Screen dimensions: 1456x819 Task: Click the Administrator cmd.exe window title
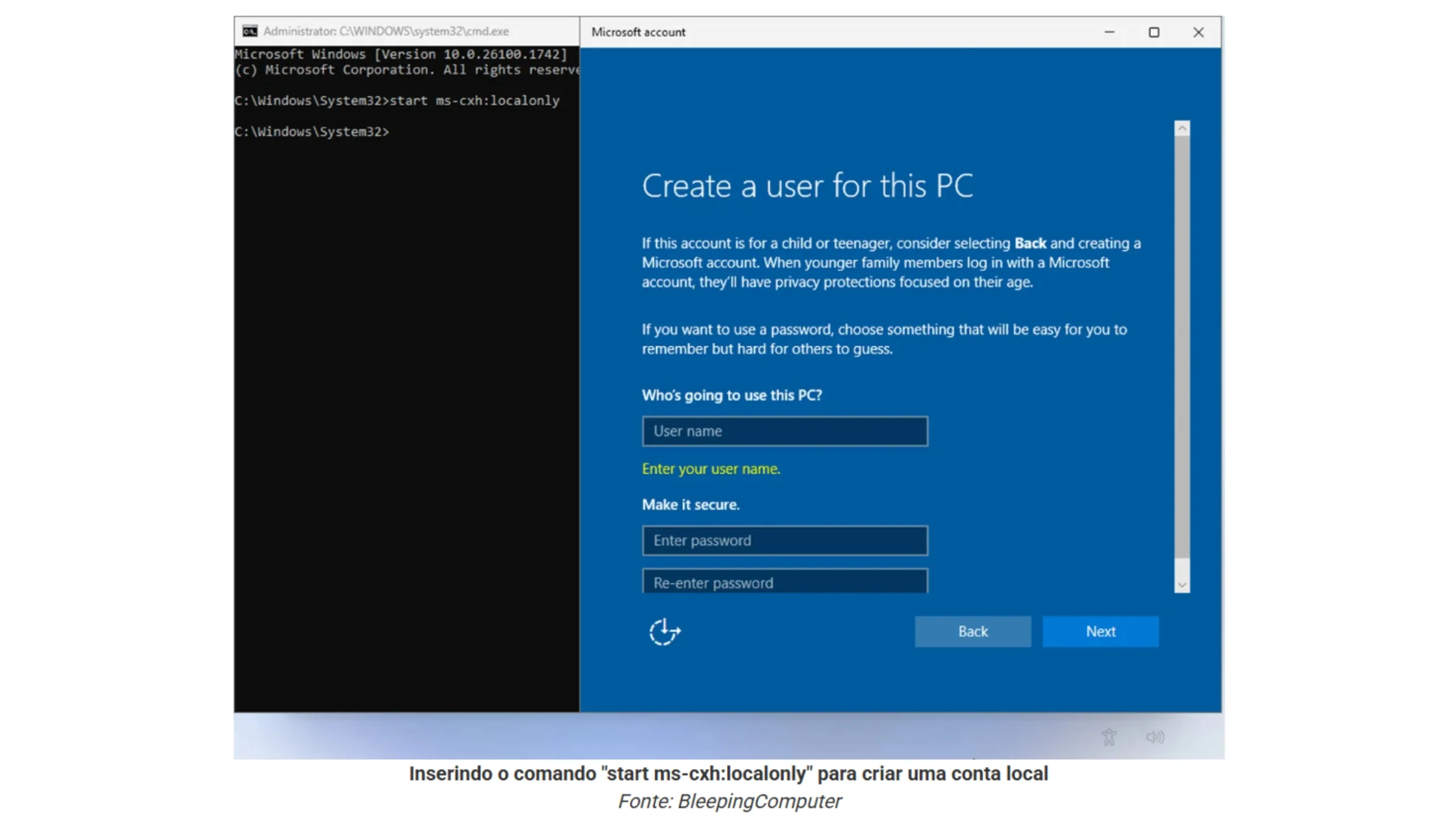pyautogui.click(x=386, y=31)
